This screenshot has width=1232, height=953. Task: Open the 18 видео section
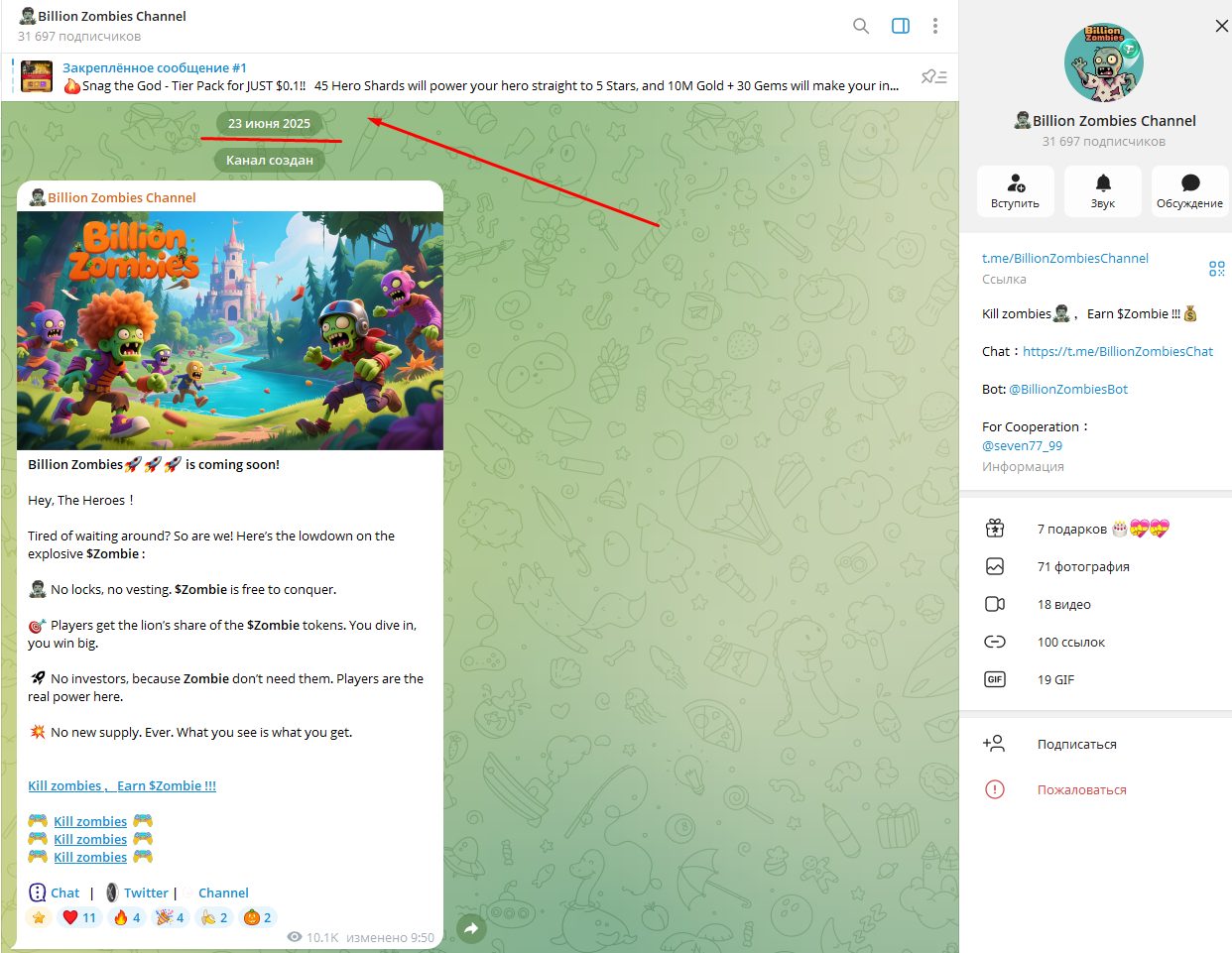pos(1095,604)
